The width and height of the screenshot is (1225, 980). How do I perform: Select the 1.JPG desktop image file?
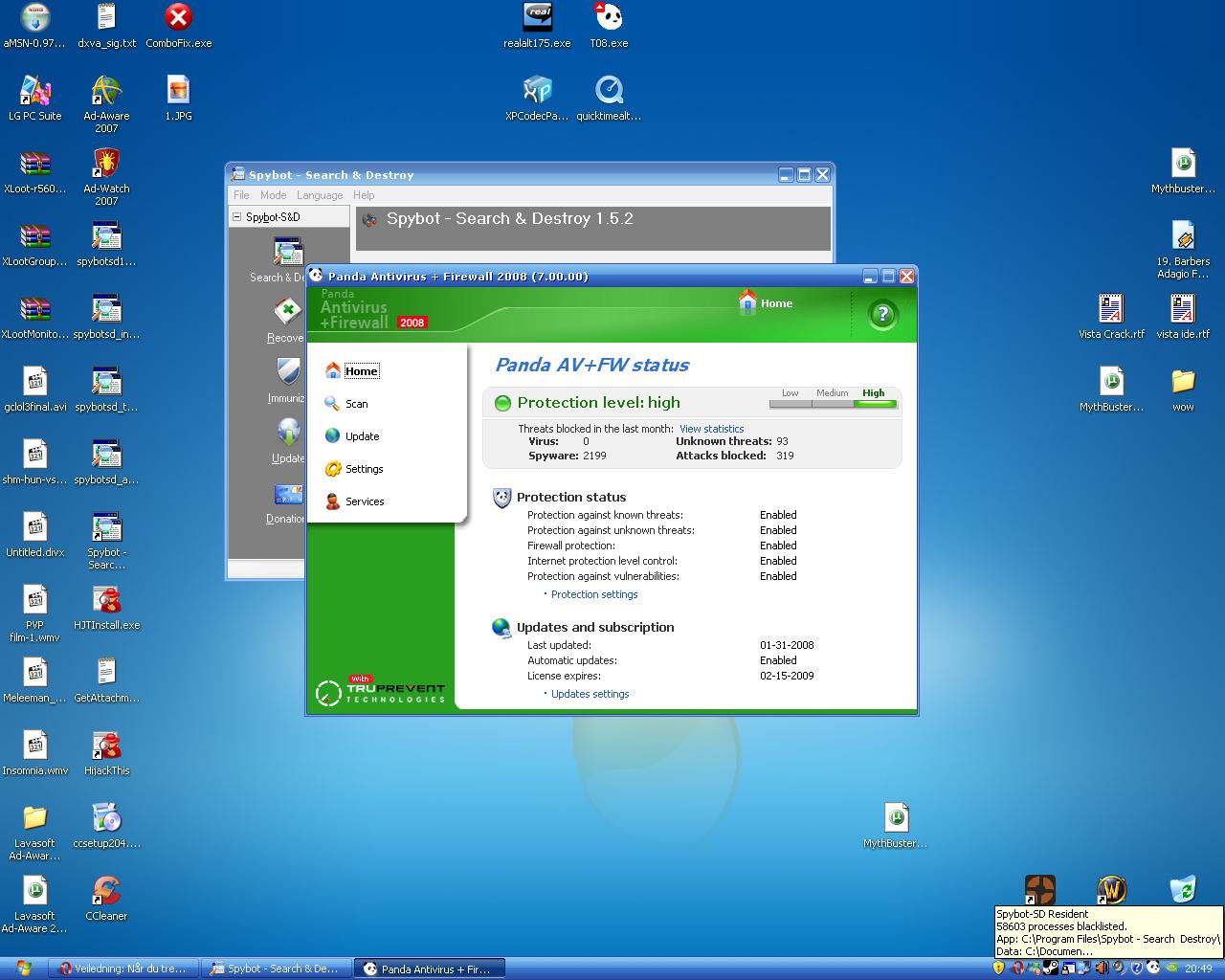tap(178, 98)
